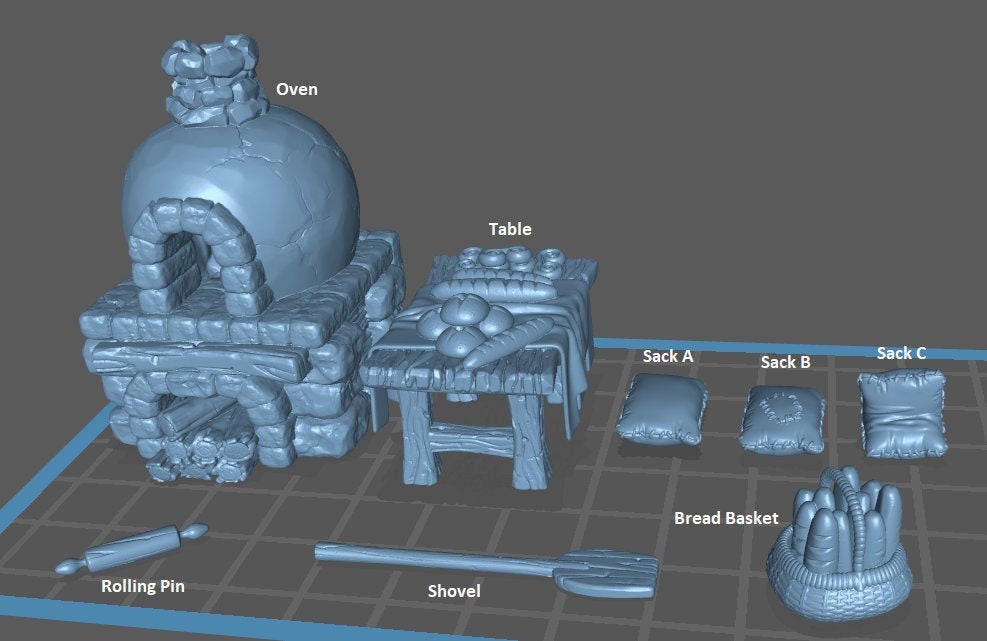This screenshot has height=641, width=987.
Task: Click the "Table" text label
Action: (x=510, y=229)
